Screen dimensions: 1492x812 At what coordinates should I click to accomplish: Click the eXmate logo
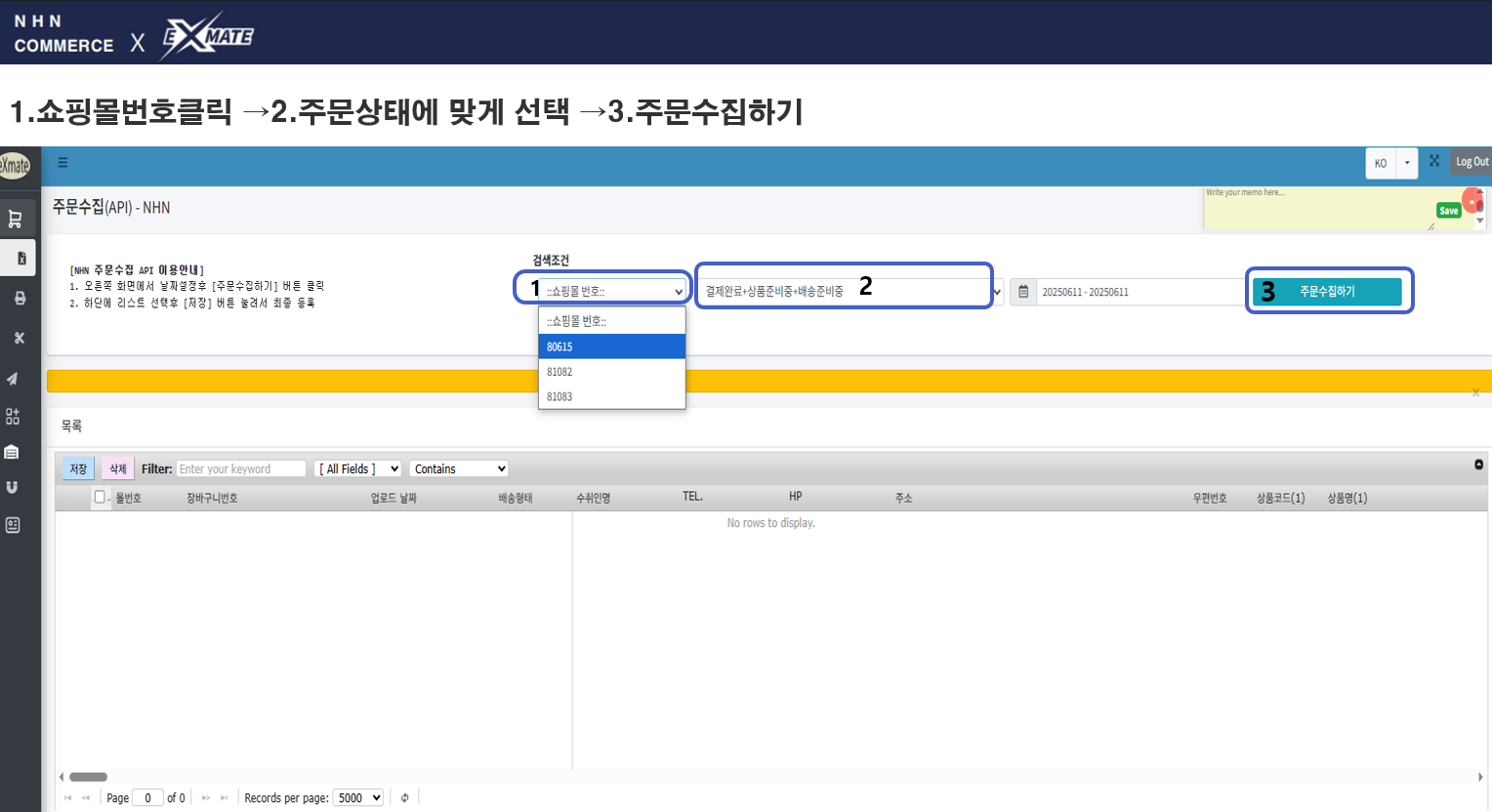[15, 165]
